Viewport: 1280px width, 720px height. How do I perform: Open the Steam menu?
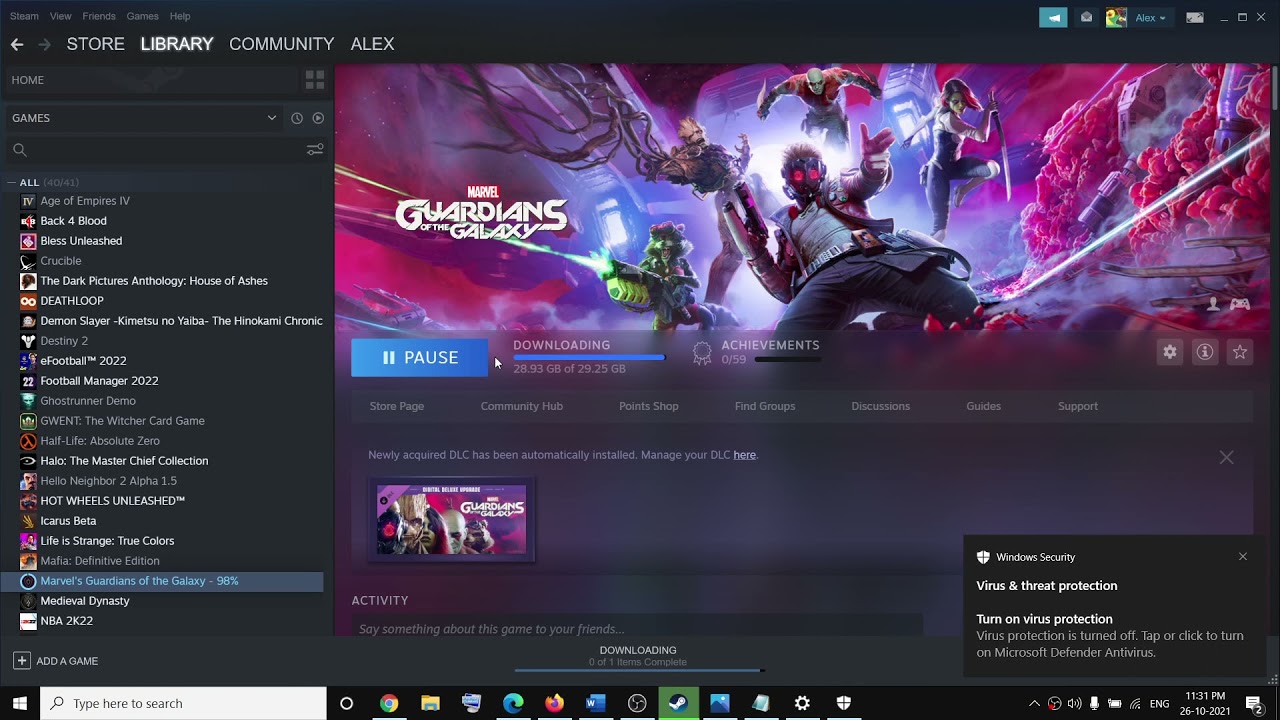point(24,16)
